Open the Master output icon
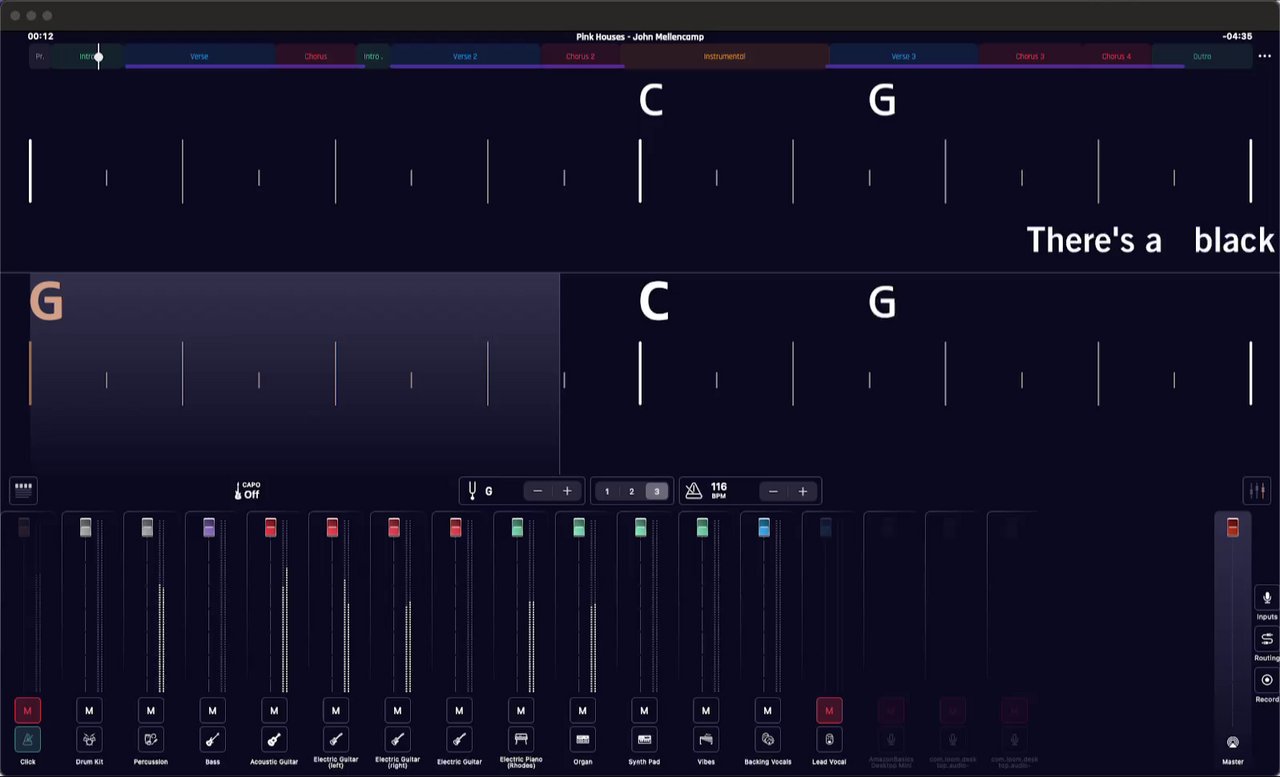Viewport: 1280px width, 777px height. click(1233, 742)
